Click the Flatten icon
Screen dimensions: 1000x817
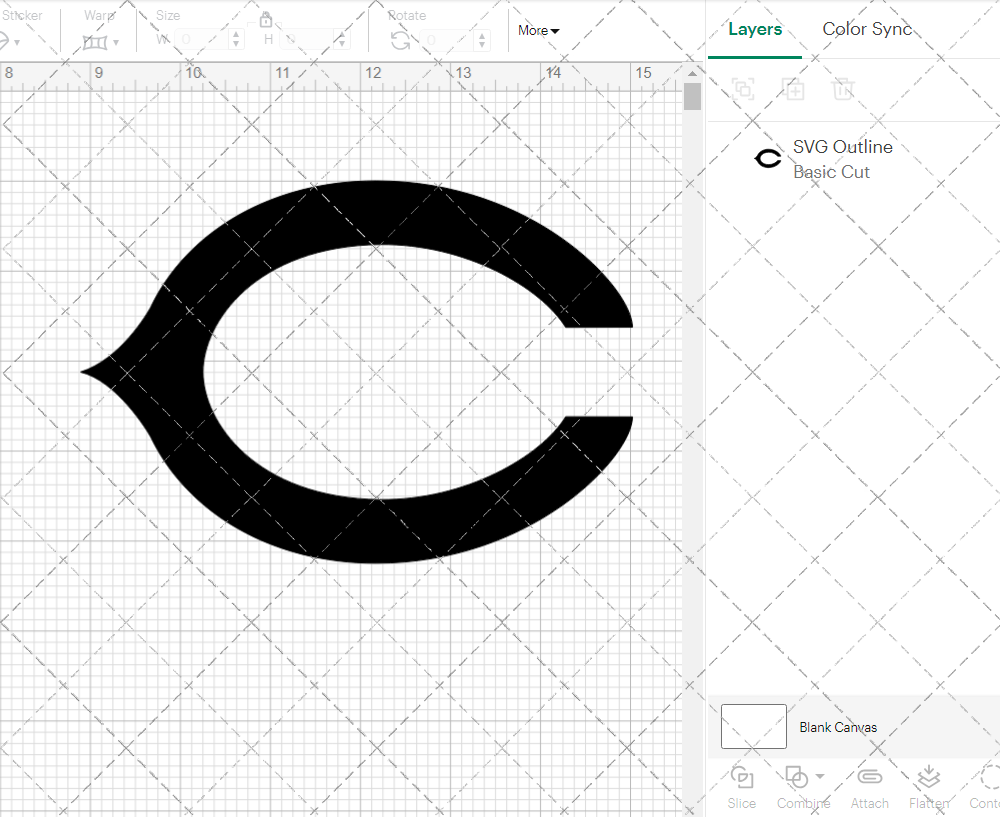coord(928,778)
